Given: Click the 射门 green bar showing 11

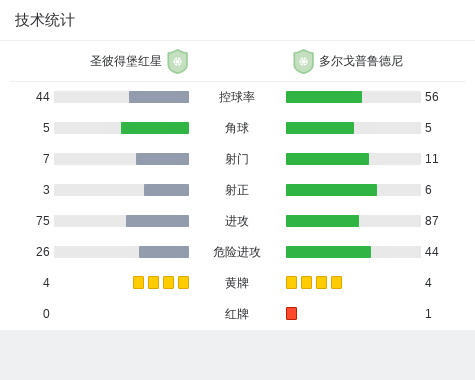Looking at the screenshot, I should 327,159.
